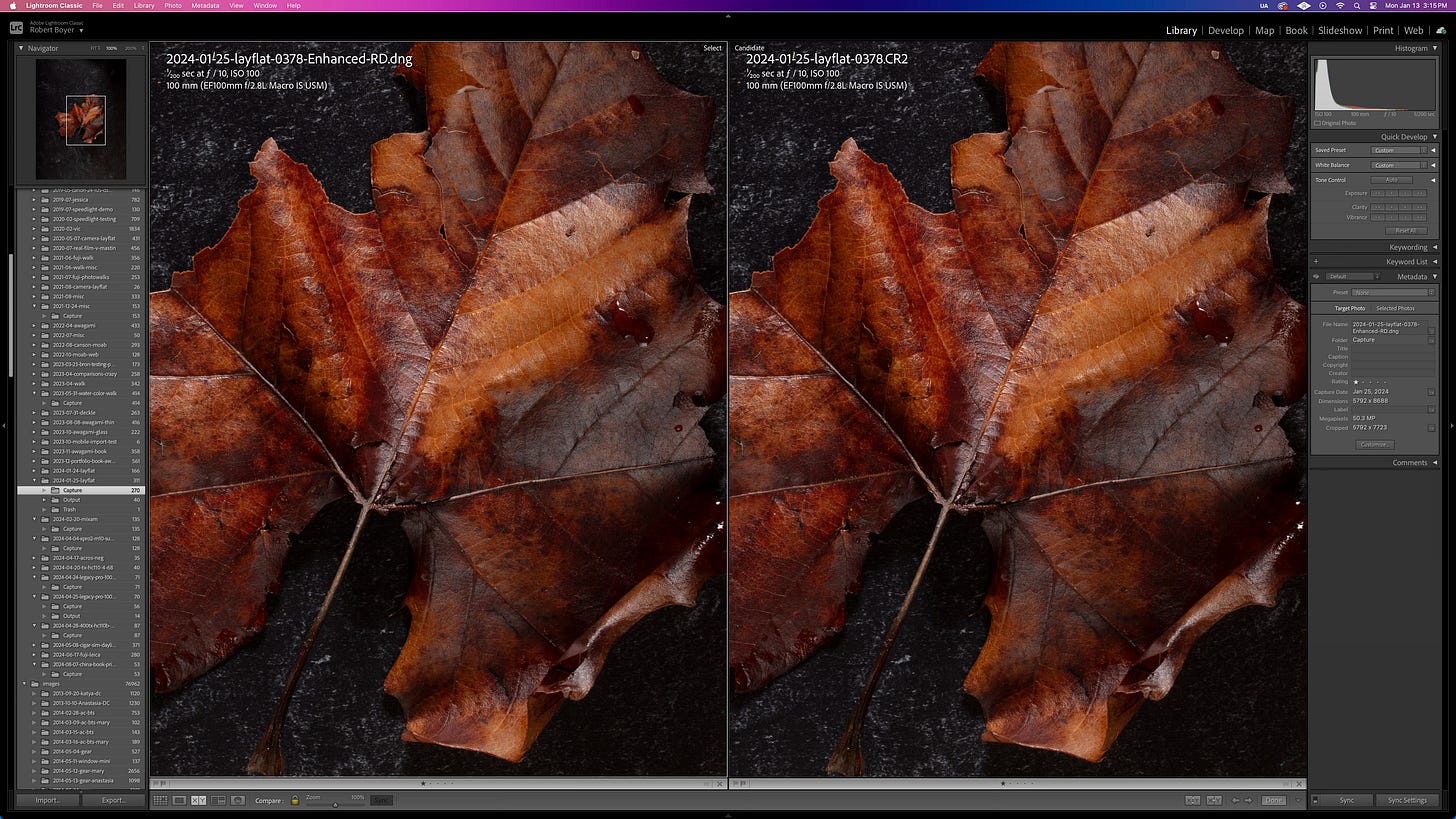Image resolution: width=1456 pixels, height=819 pixels.
Task: Toggle the Original Photo checkbox under Histogram
Action: coord(1320,123)
